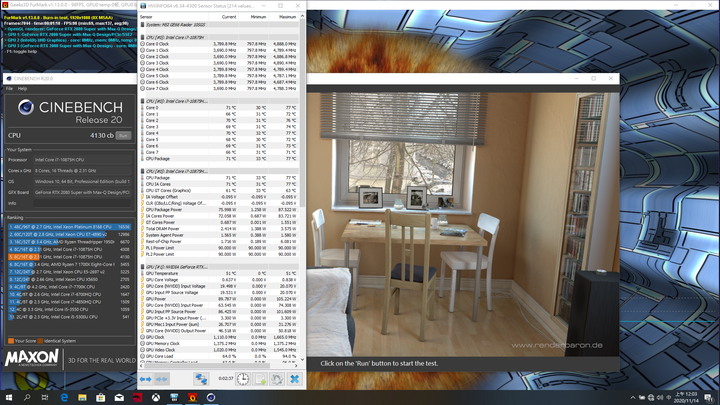720x405 pixels.
Task: Click the empty Info field in Cinebench
Action: pyautogui.click(x=83, y=203)
